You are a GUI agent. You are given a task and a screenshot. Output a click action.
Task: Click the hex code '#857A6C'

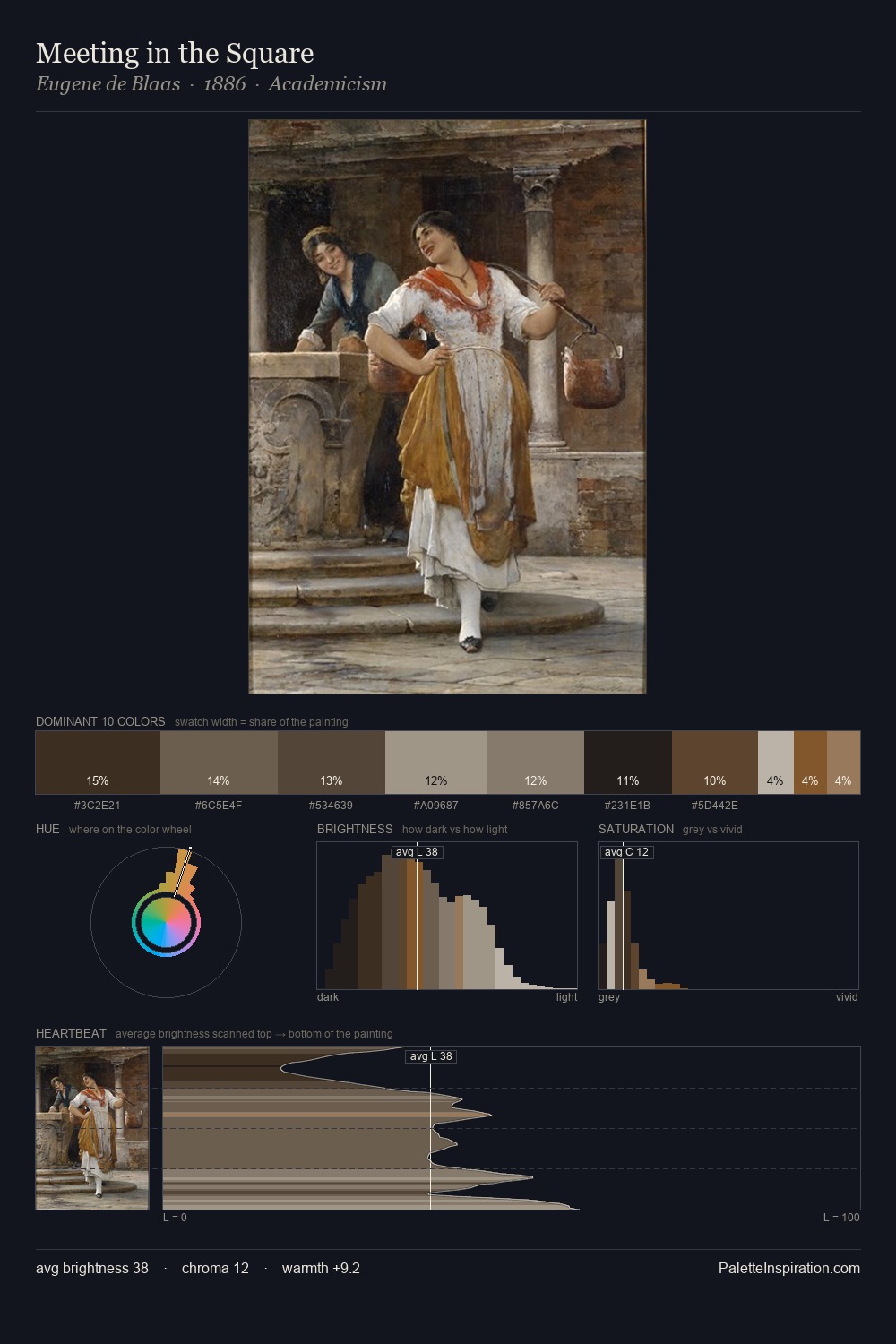tap(536, 806)
